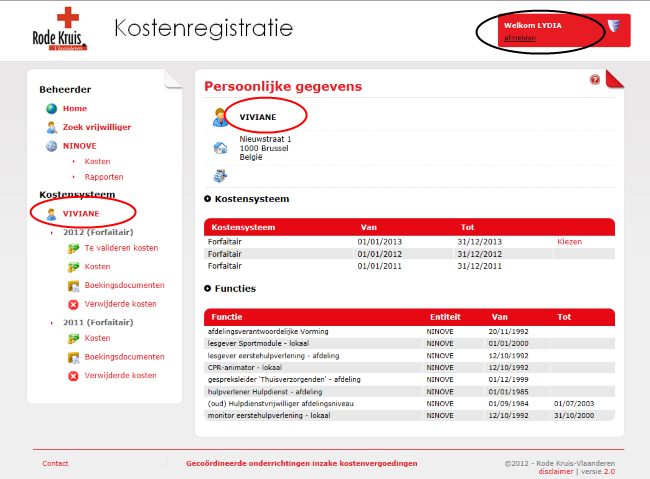
Task: Click the Functie column header
Action: 227,317
